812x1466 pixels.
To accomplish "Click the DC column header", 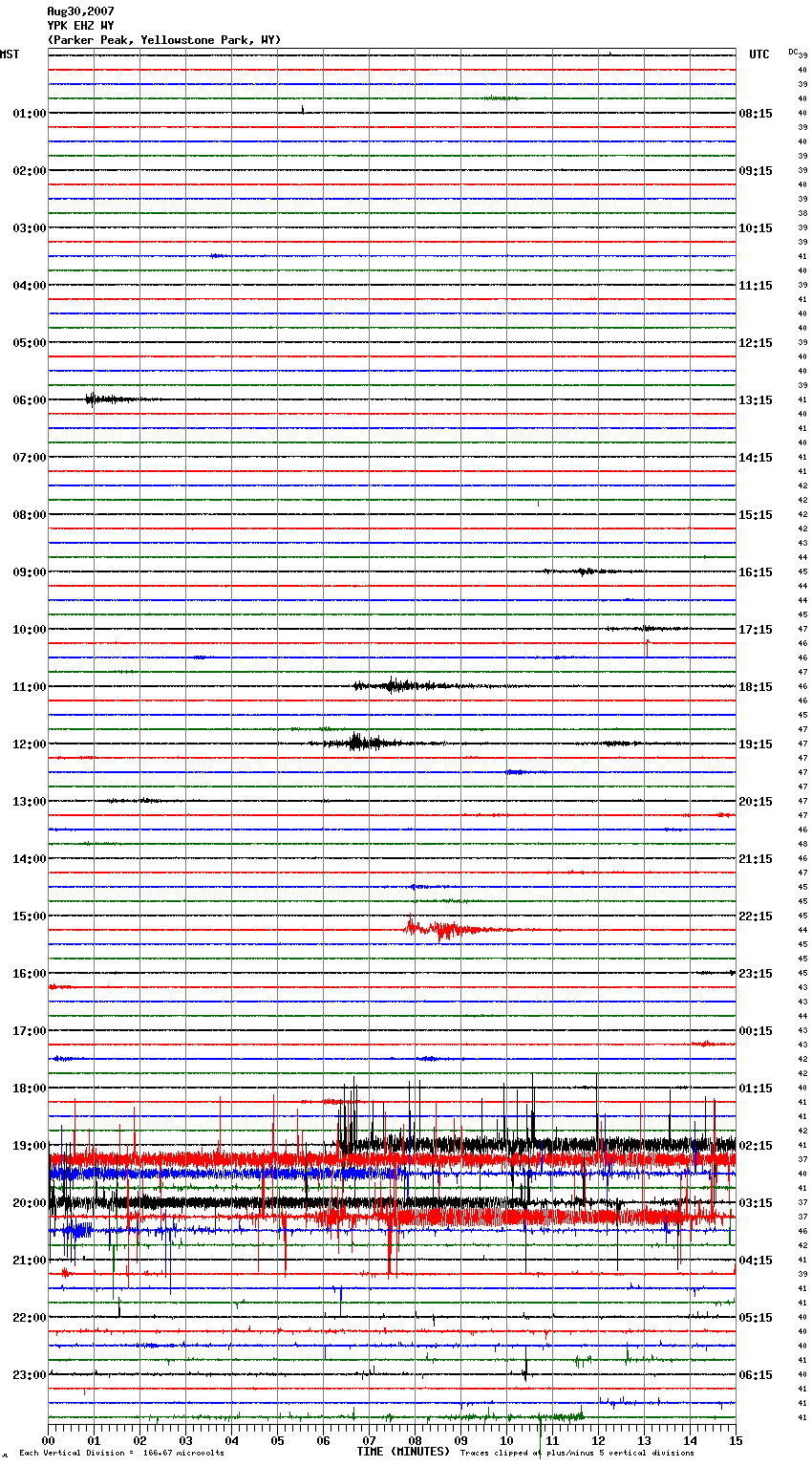I will pyautogui.click(x=793, y=52).
